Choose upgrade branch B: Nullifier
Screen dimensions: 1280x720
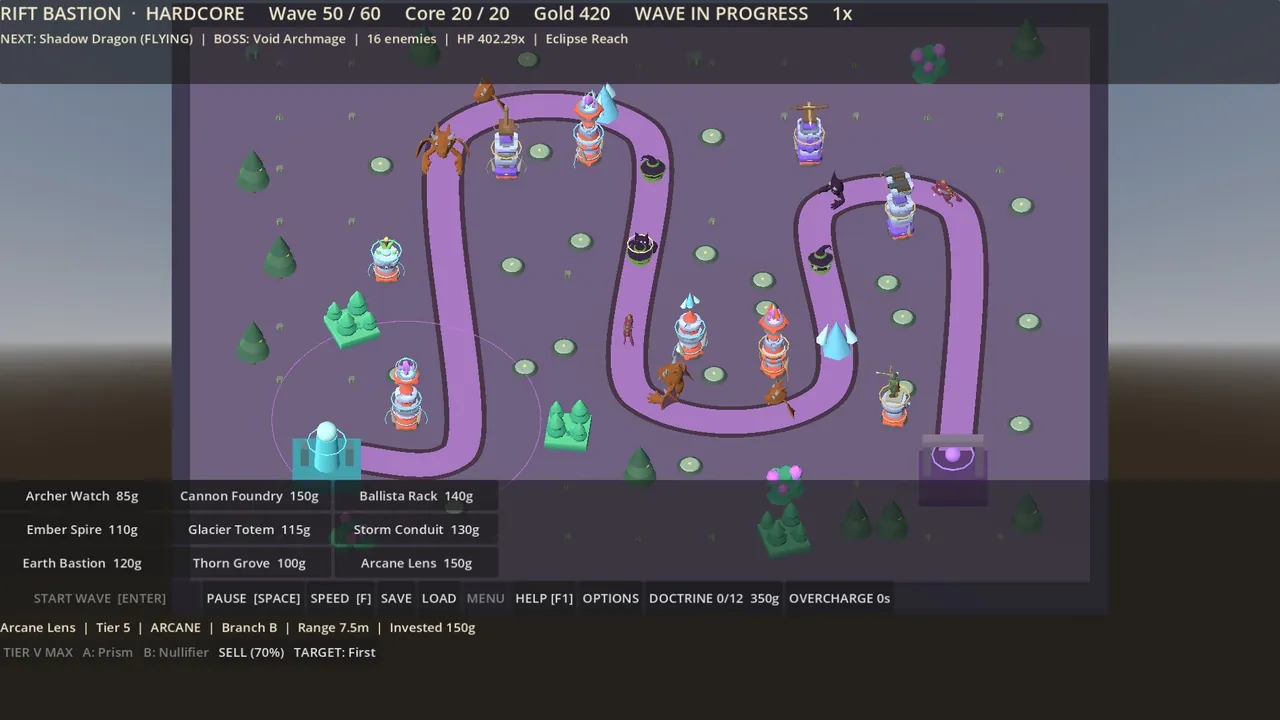click(x=176, y=652)
